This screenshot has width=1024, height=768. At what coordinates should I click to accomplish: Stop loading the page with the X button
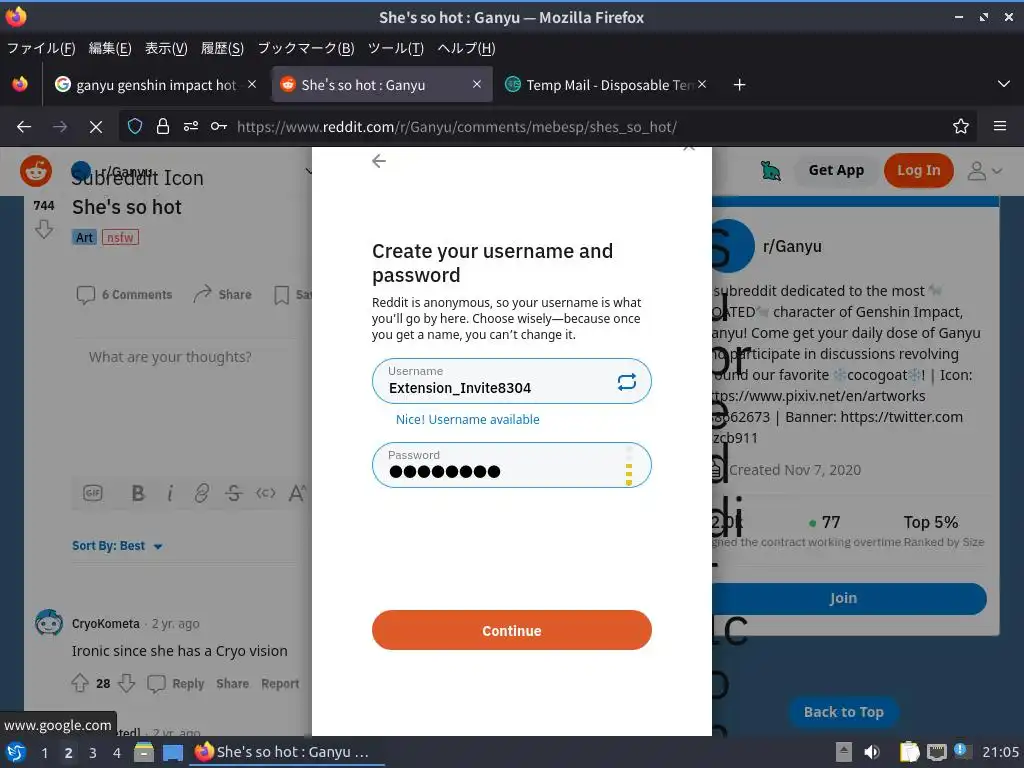tap(96, 127)
